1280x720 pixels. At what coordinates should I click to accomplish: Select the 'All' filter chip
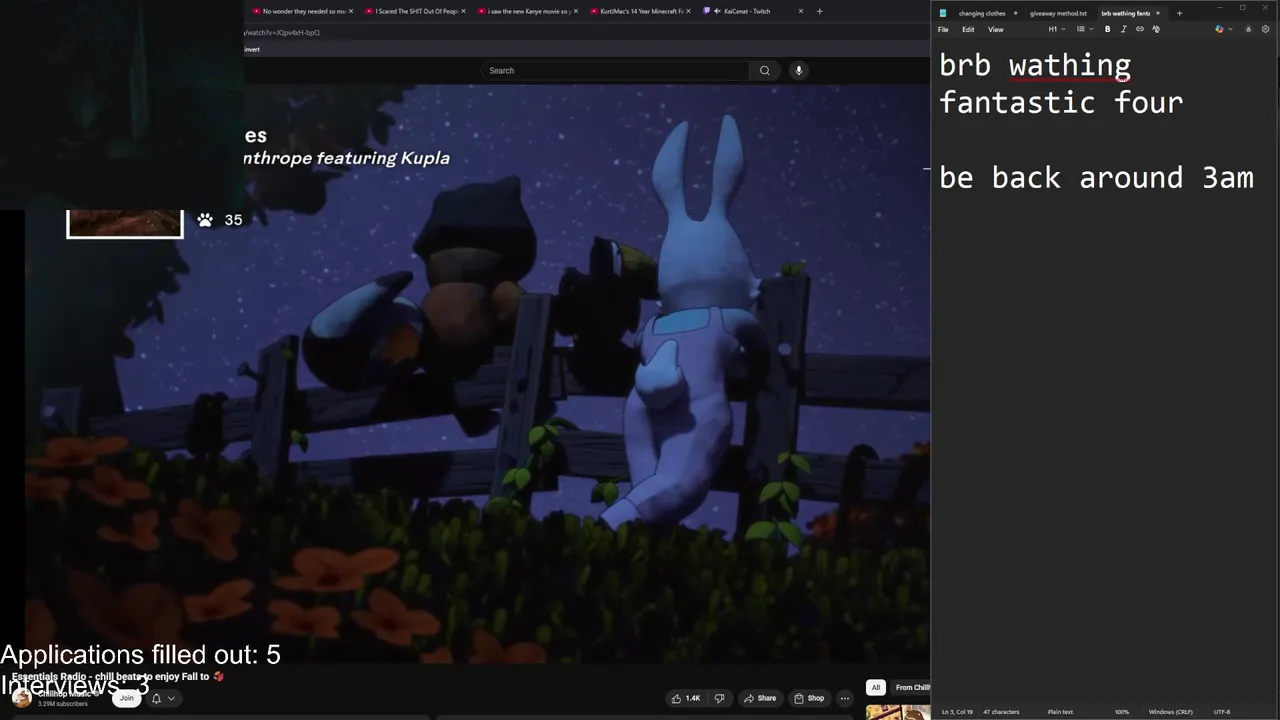876,687
